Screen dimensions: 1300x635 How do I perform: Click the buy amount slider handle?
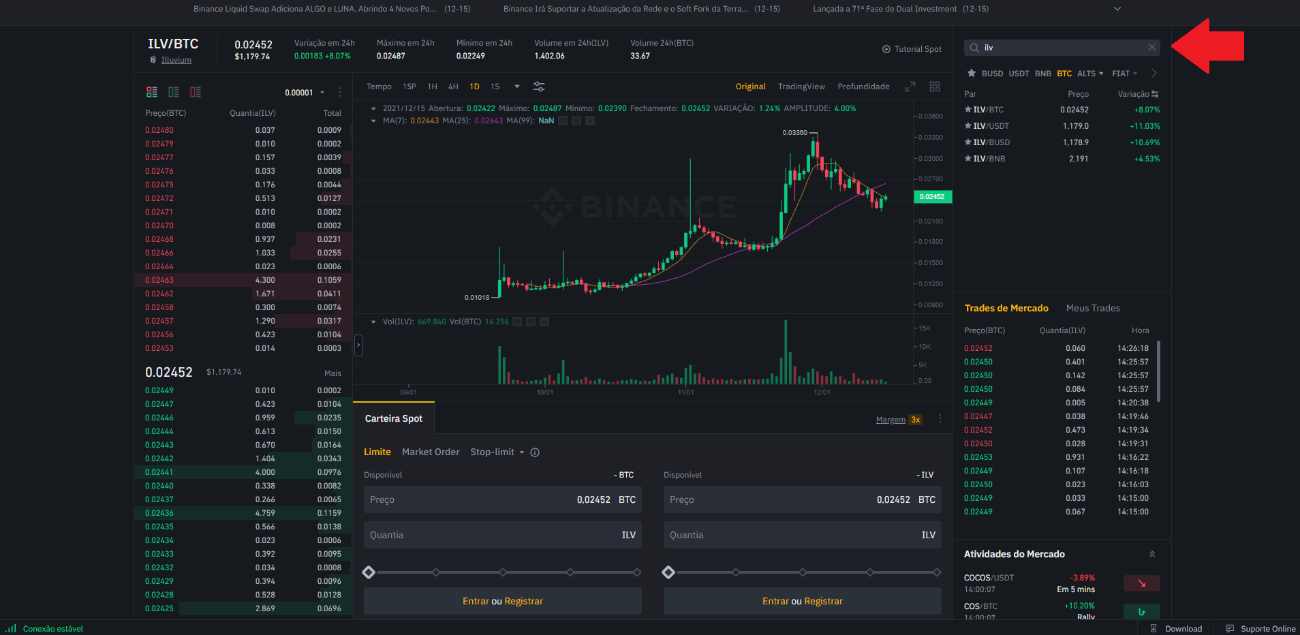(x=369, y=572)
